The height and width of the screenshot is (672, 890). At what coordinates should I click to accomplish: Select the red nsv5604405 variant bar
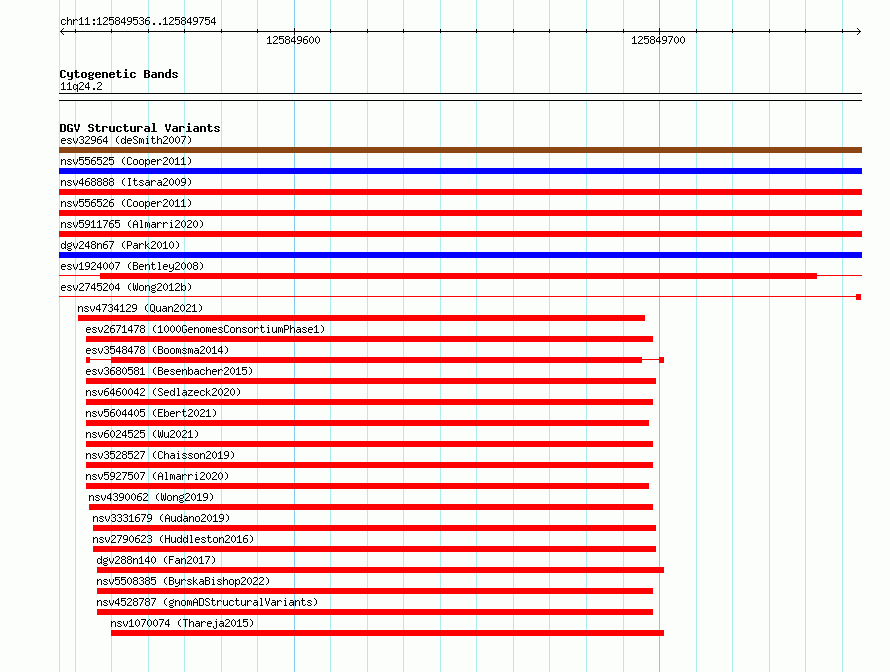tap(368, 423)
